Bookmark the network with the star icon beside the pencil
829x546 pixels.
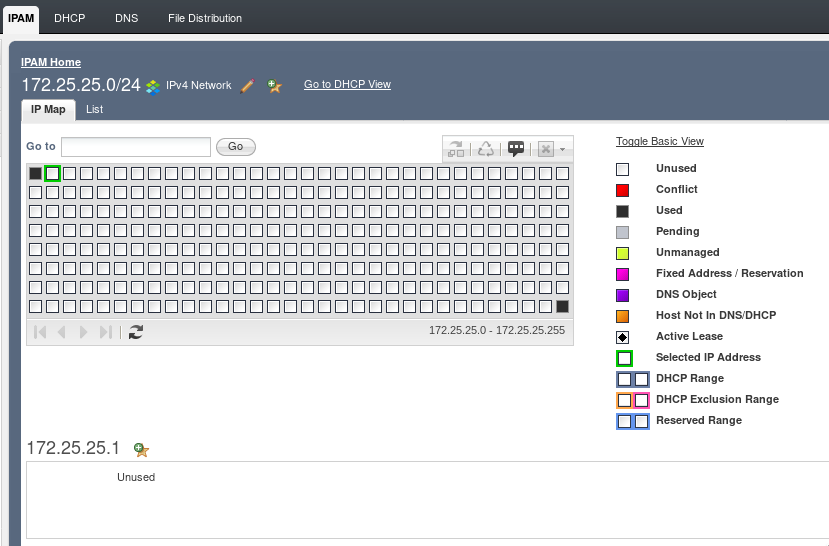point(274,86)
